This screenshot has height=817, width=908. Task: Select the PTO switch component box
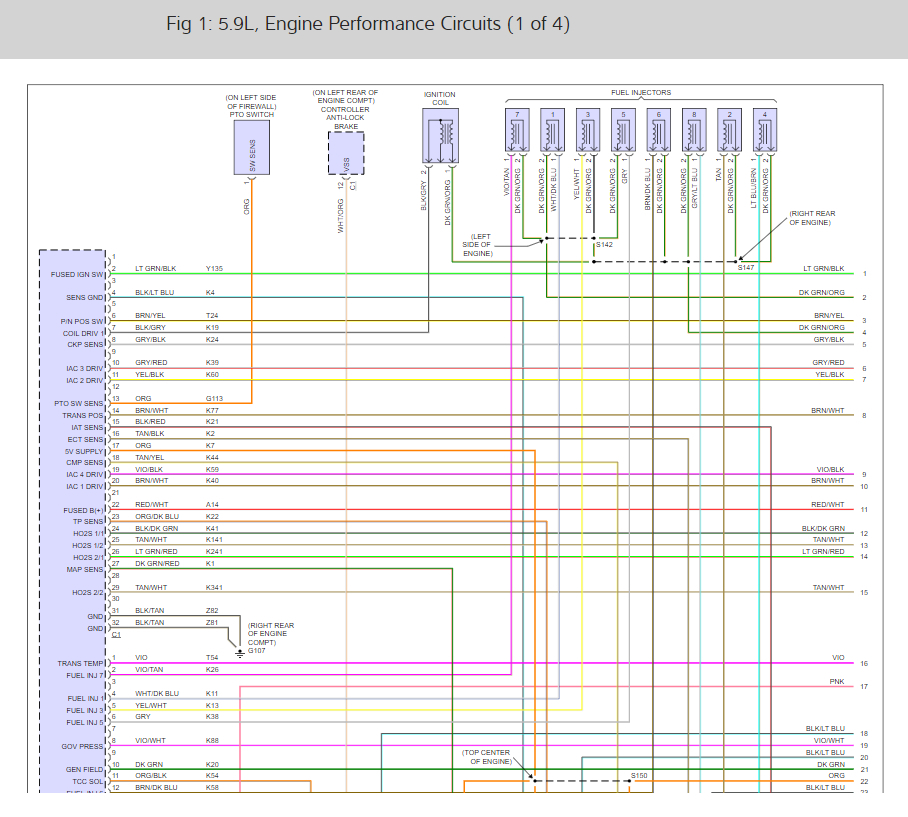tap(252, 150)
